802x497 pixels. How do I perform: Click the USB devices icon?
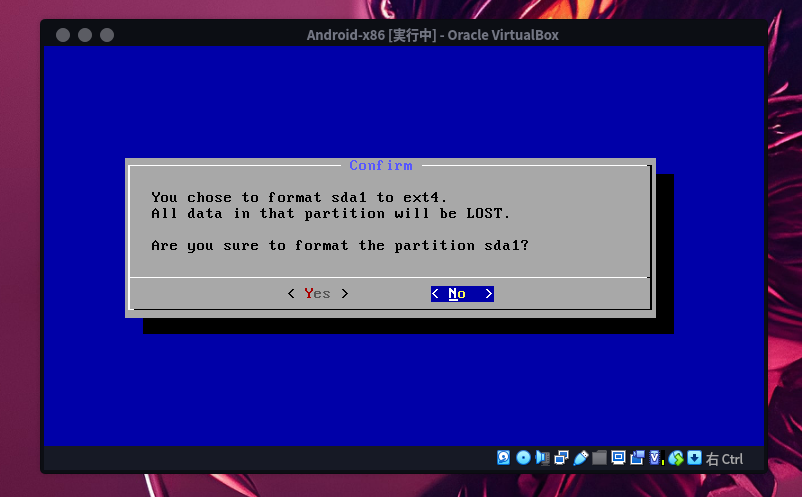pyautogui.click(x=580, y=458)
